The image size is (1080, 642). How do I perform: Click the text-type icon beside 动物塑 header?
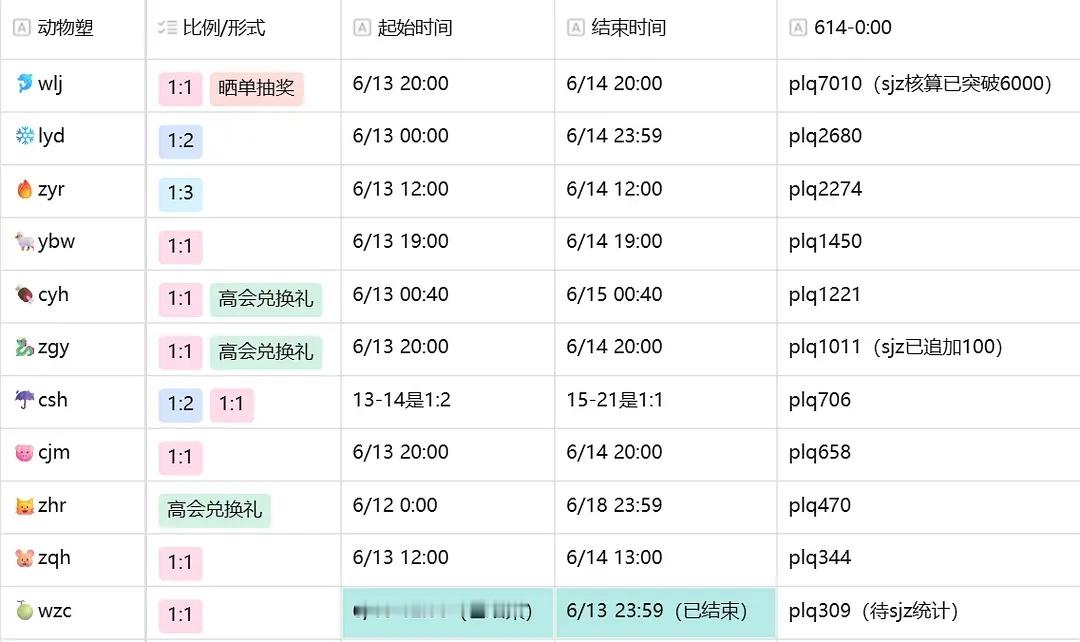click(22, 28)
